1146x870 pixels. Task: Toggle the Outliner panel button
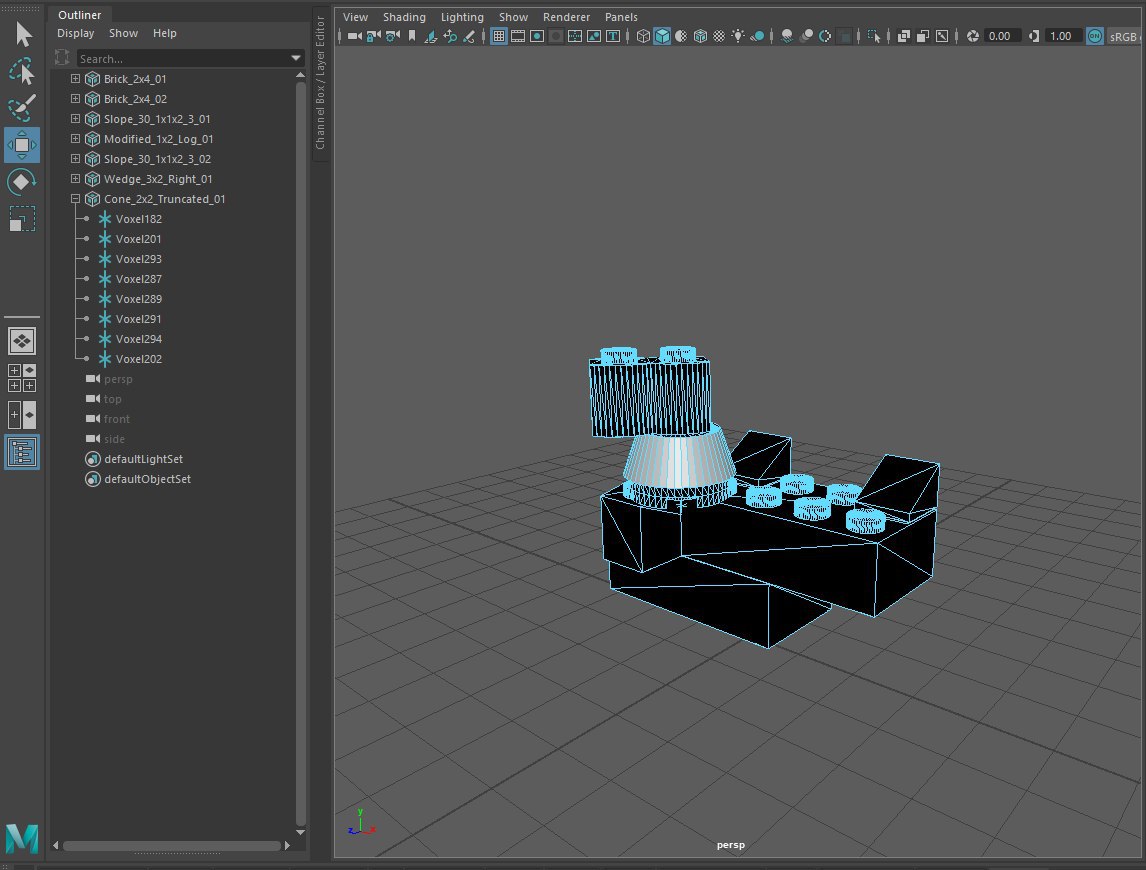[22, 452]
